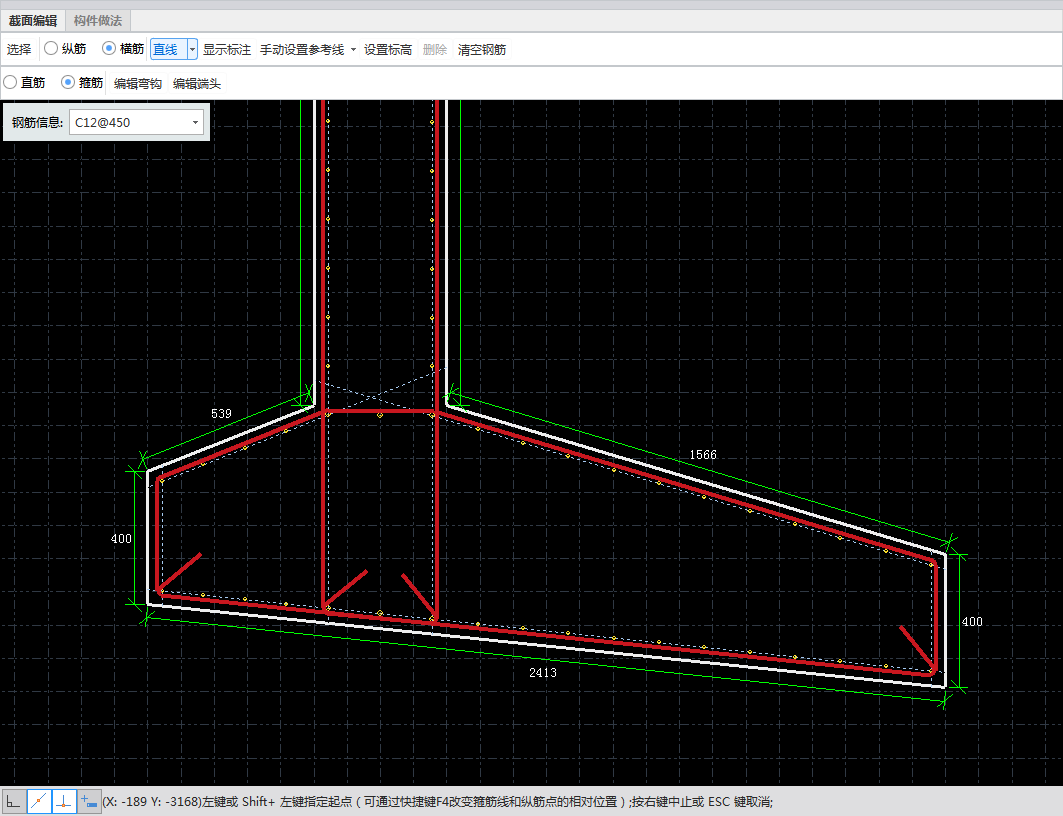Click the 设置标高 button
Image resolution: width=1063 pixels, height=816 pixels.
388,49
